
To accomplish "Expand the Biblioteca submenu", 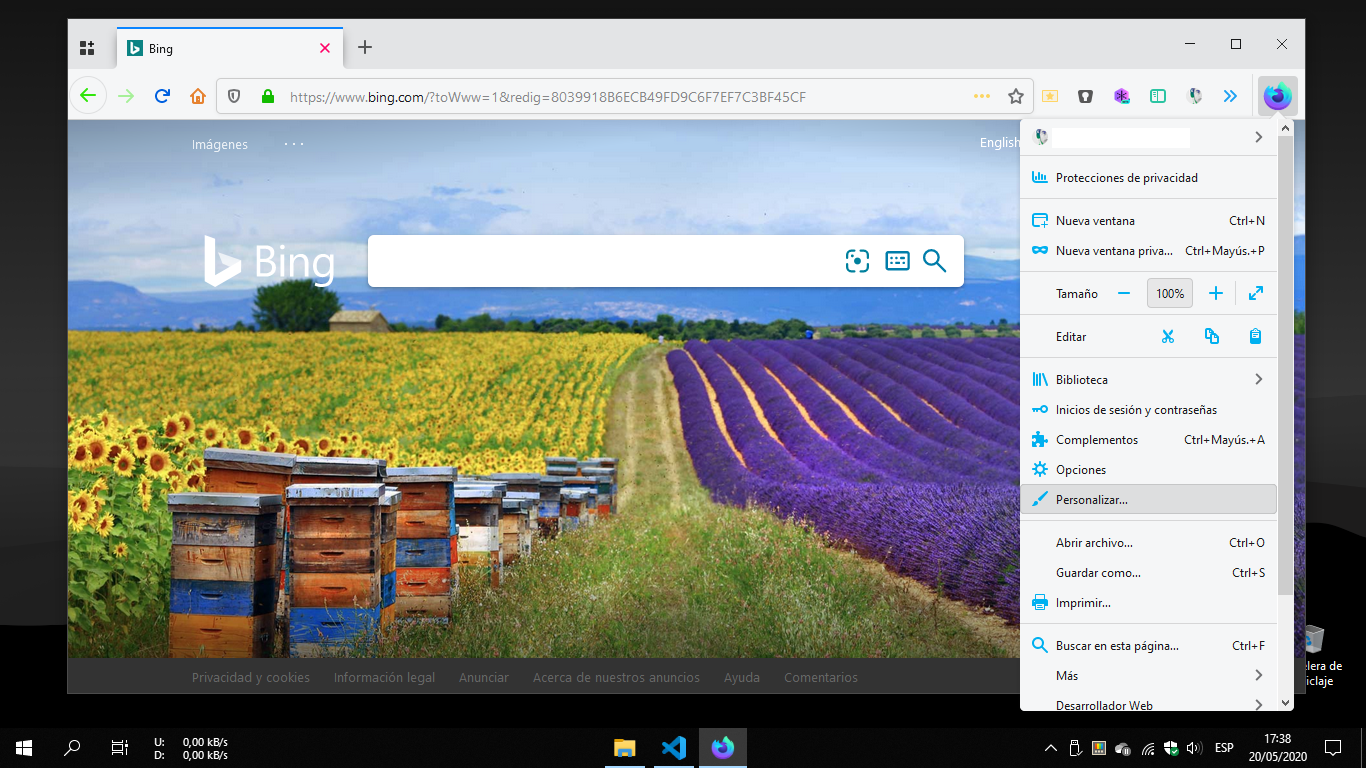I will (x=1148, y=380).
